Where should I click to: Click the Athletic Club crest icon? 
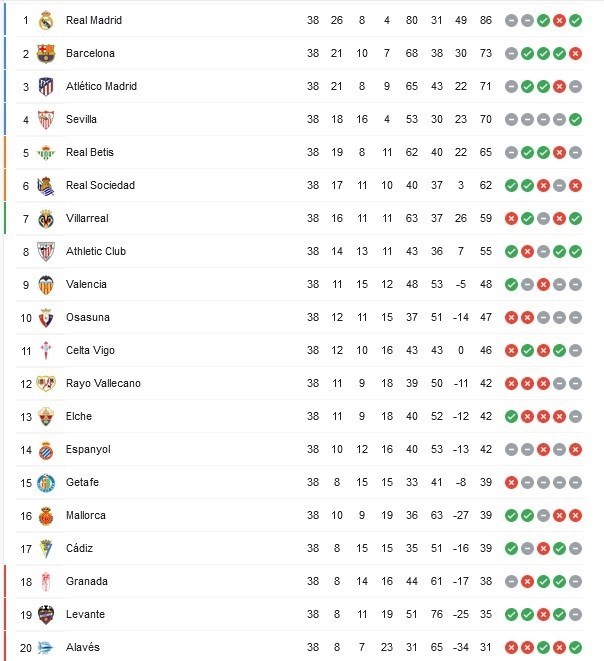click(x=45, y=251)
